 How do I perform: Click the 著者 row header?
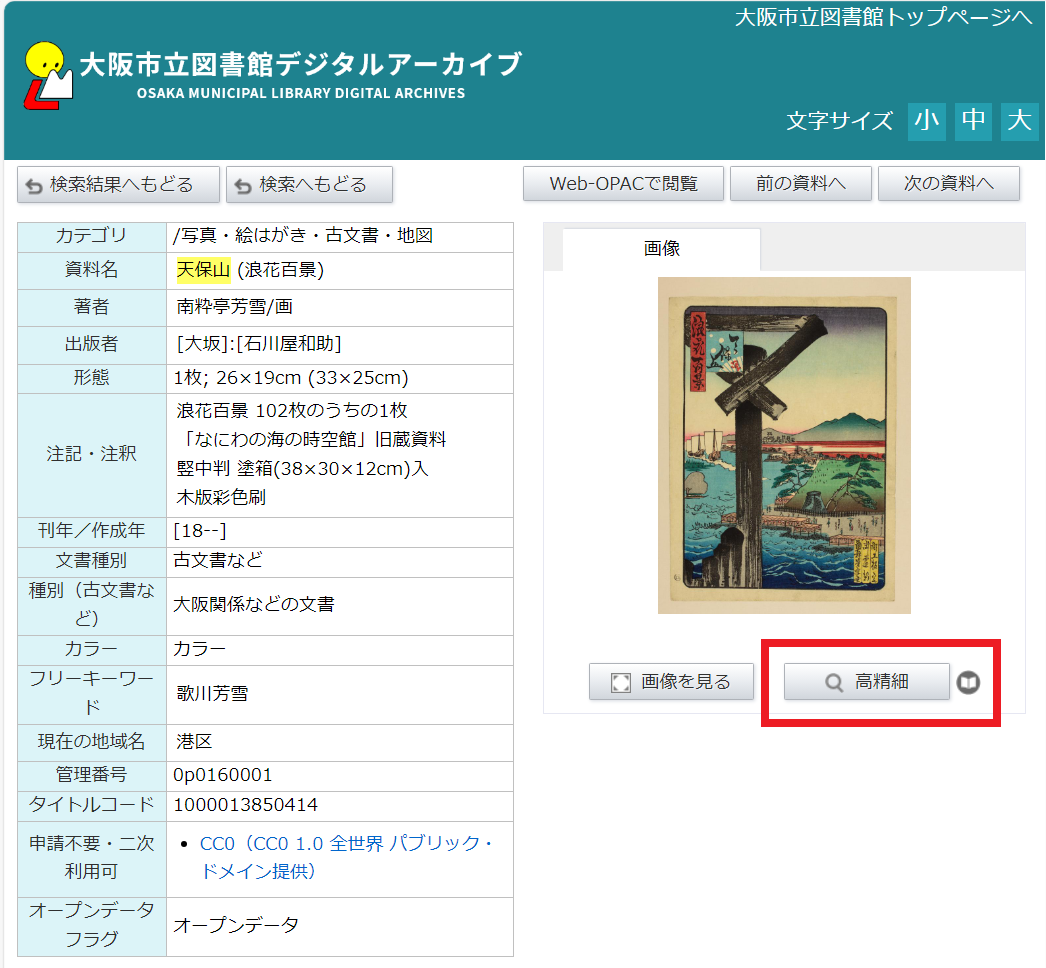(91, 307)
